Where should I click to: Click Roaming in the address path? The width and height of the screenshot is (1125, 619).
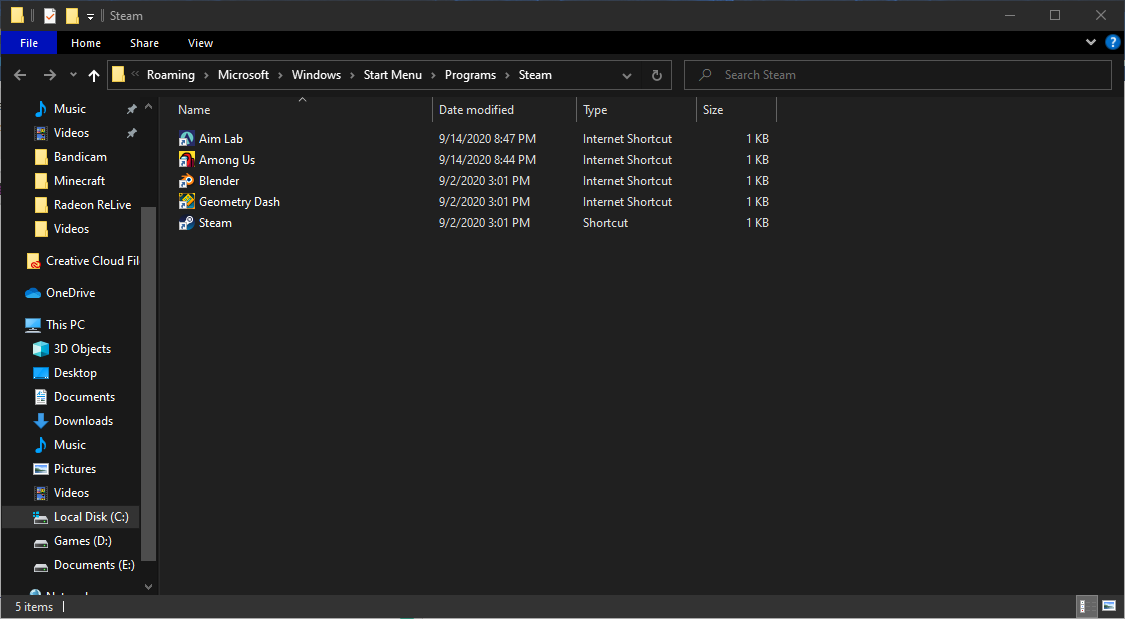(171, 75)
